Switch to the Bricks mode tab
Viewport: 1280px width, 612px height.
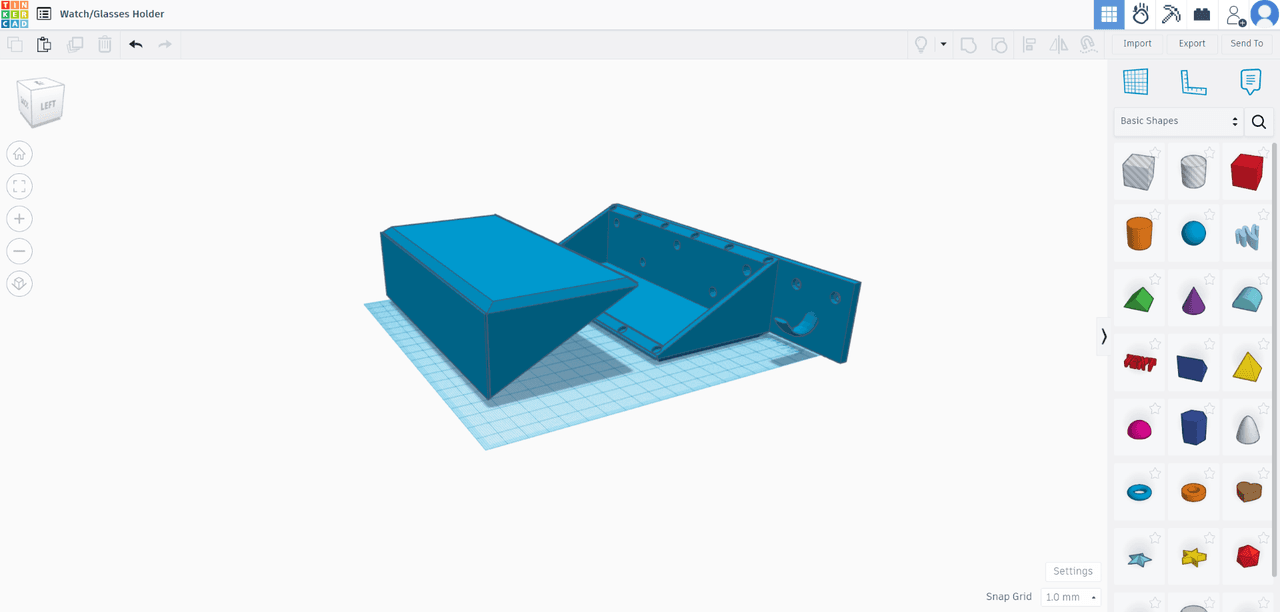point(1202,15)
